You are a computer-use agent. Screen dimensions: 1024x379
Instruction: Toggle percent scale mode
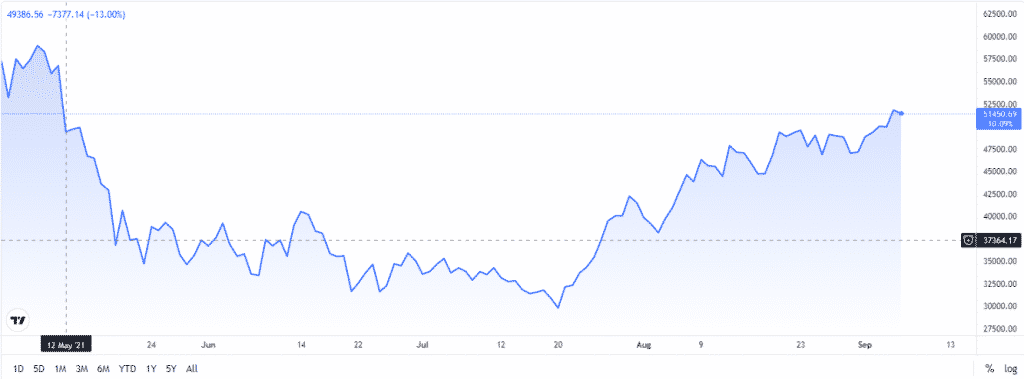[990, 369]
